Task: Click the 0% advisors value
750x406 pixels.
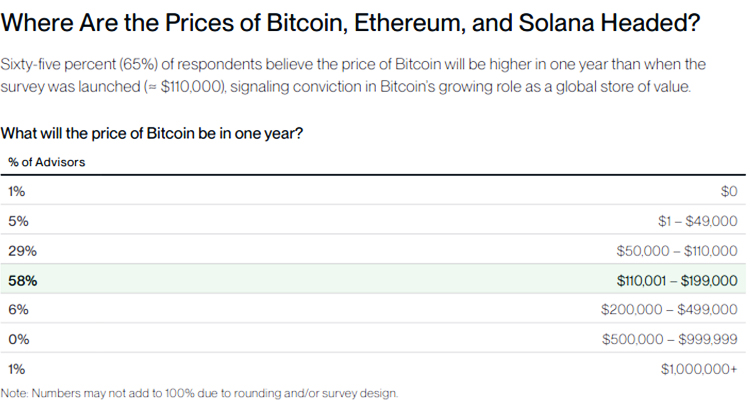Action: coord(17,340)
